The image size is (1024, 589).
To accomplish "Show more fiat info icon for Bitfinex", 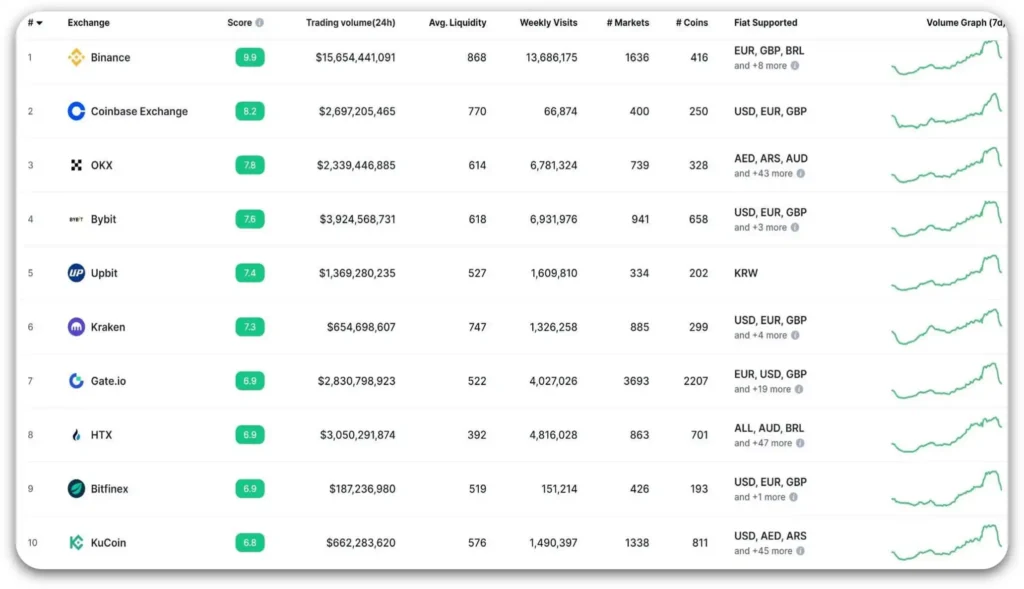I will pos(793,497).
